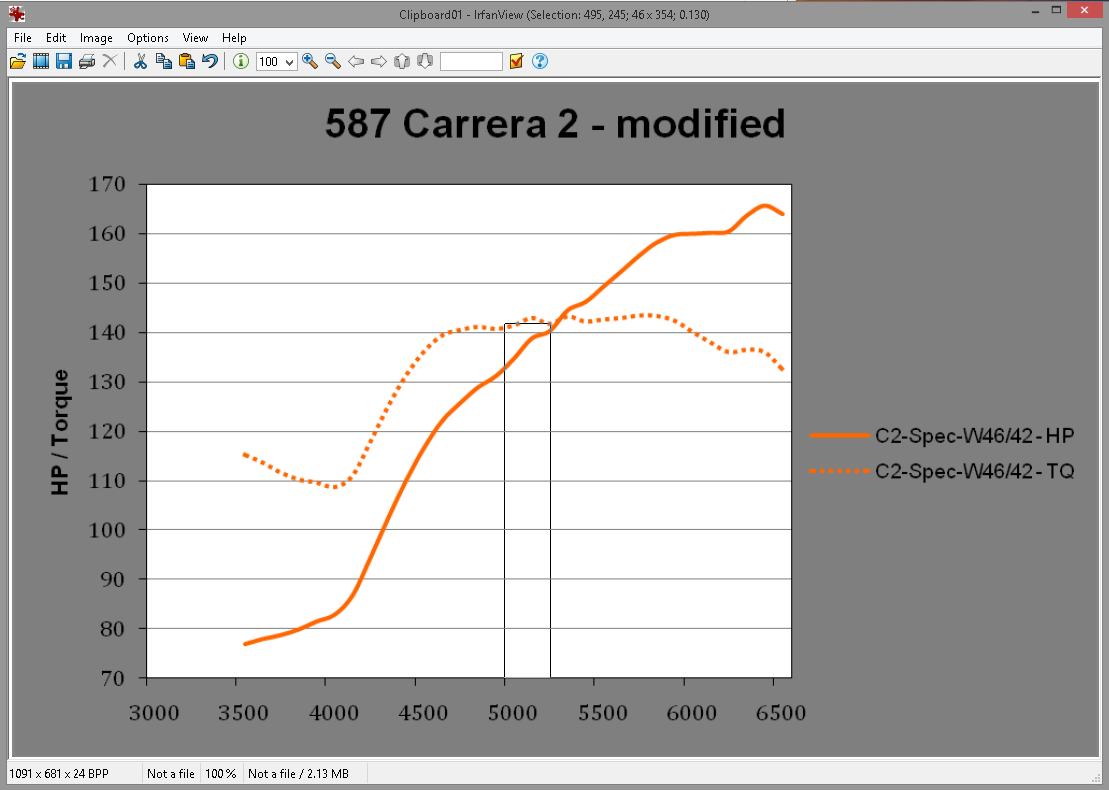Screen dimensions: 1109x790
Task: Zoom out with the minus magnifier
Action: [x=333, y=62]
